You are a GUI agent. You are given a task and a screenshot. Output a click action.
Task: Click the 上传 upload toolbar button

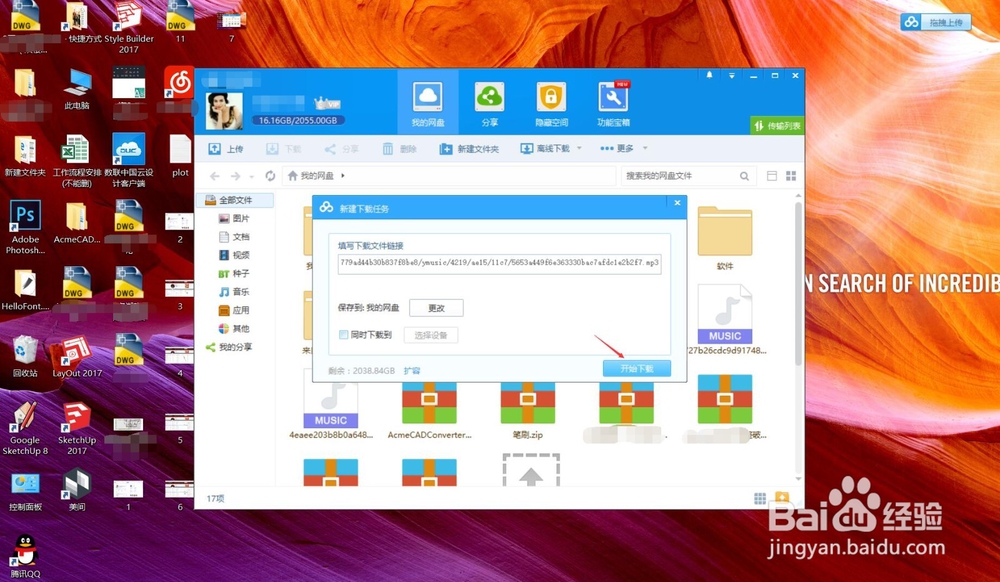pos(226,149)
